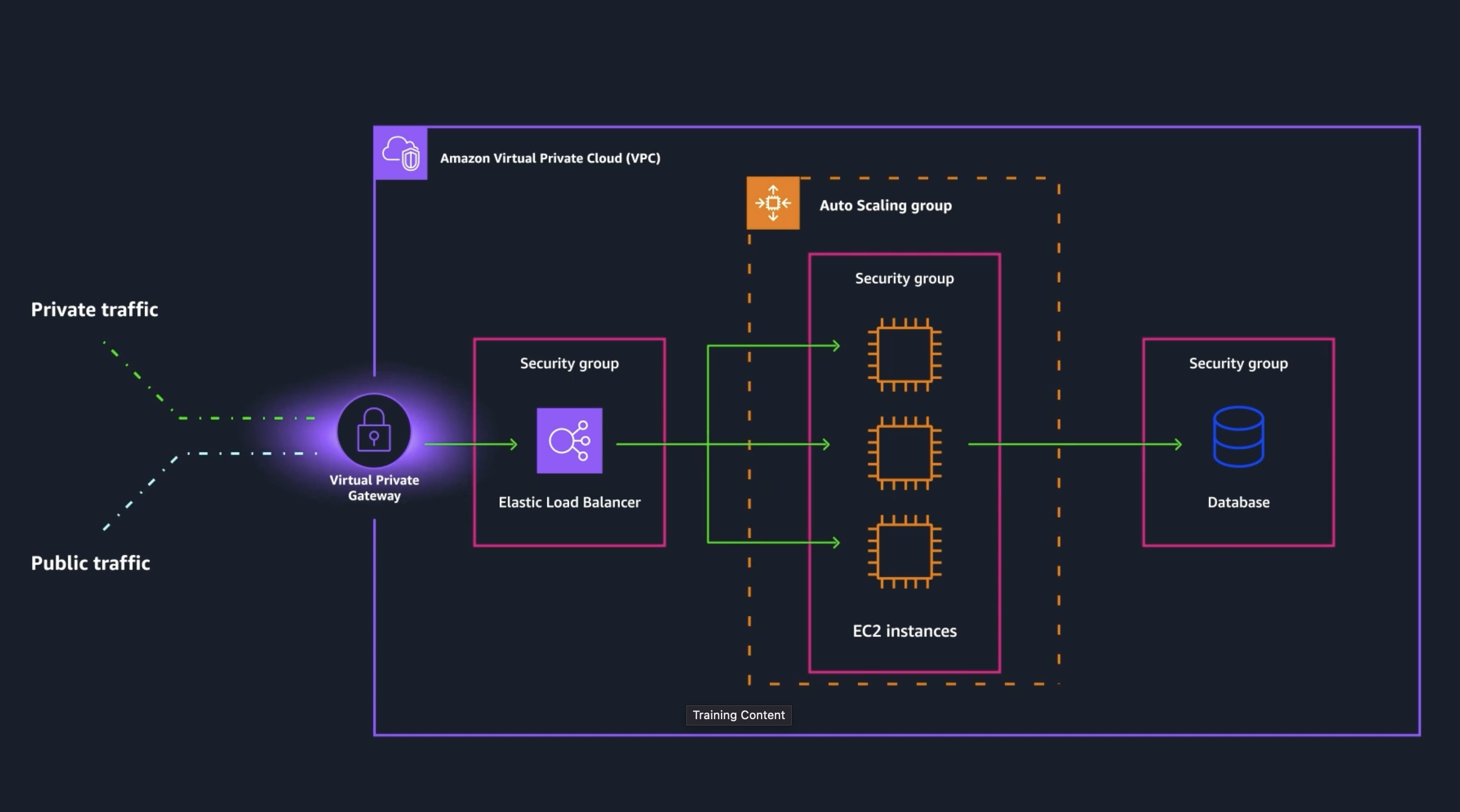
Task: Select the Virtual Private Gateway padlock icon
Action: [374, 430]
